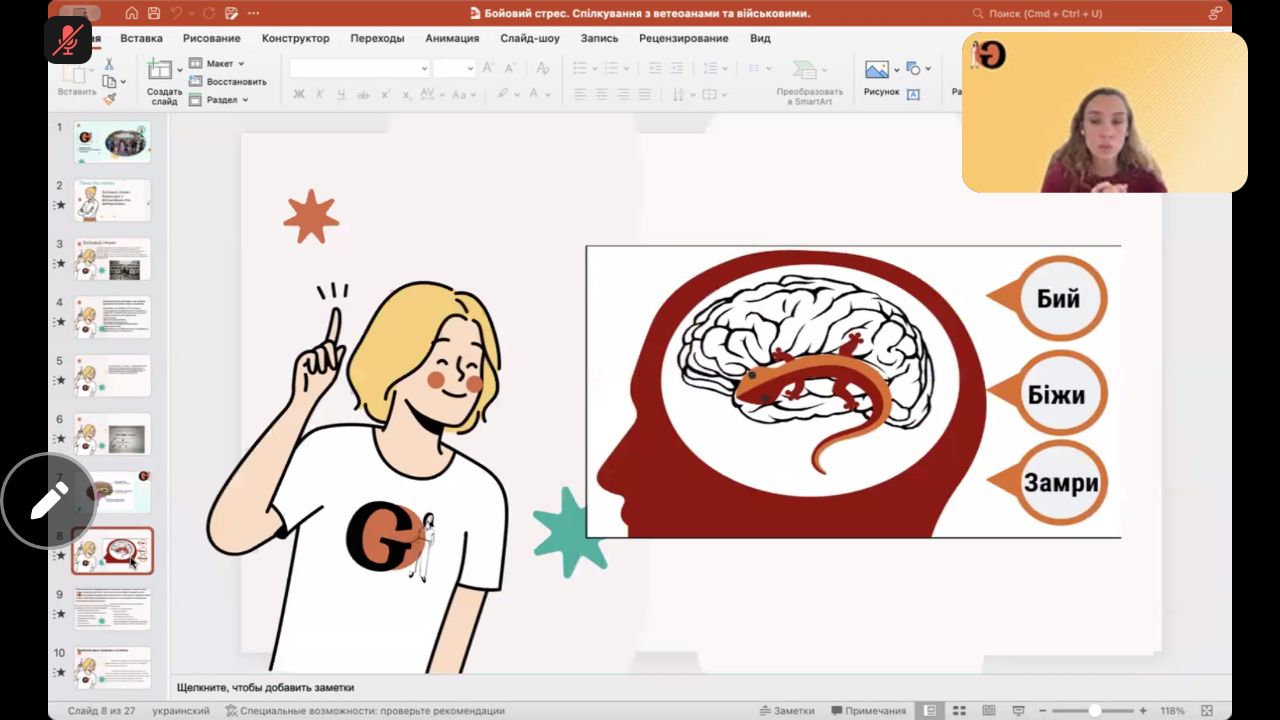Viewport: 1280px width, 720px height.
Task: Switch to Переходы tab
Action: coord(377,38)
